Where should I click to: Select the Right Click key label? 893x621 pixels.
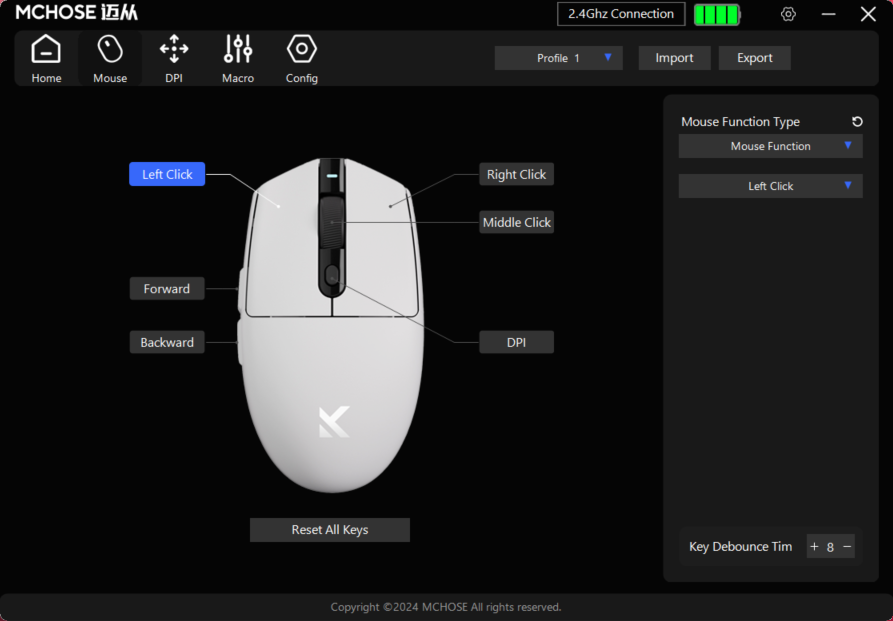tap(517, 174)
